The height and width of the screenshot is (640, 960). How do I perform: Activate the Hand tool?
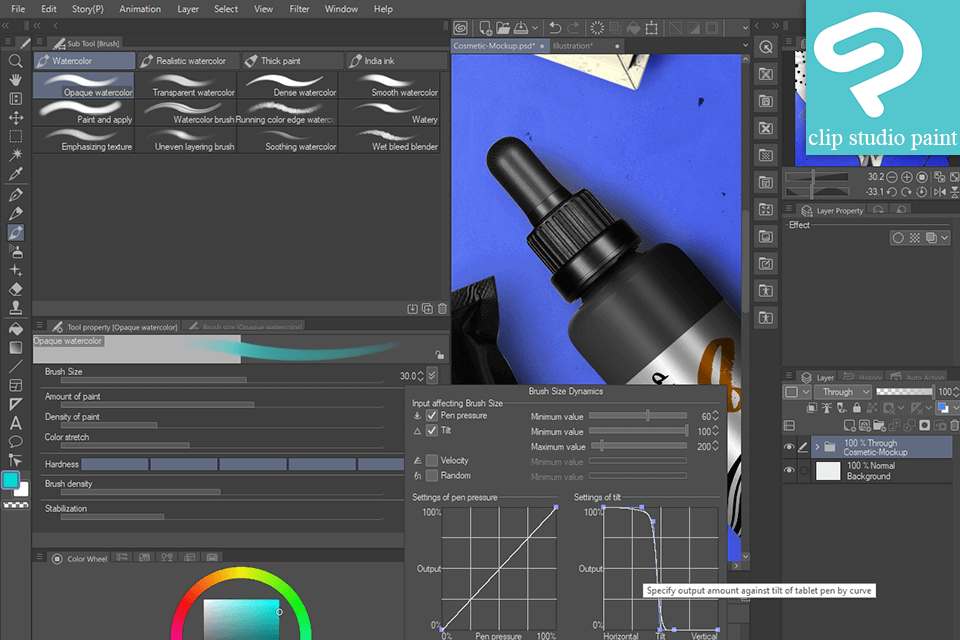(x=14, y=80)
